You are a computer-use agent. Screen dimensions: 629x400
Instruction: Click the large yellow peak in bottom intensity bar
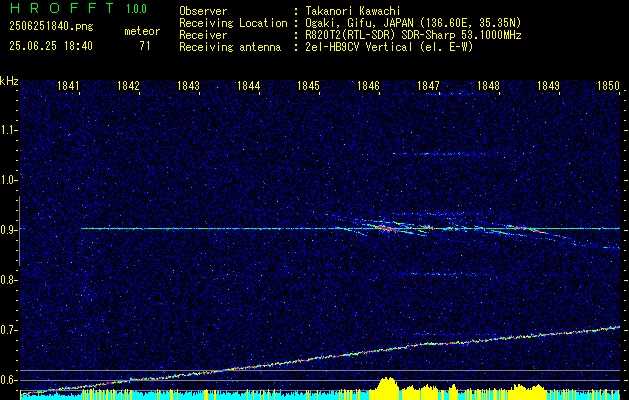(x=387, y=384)
